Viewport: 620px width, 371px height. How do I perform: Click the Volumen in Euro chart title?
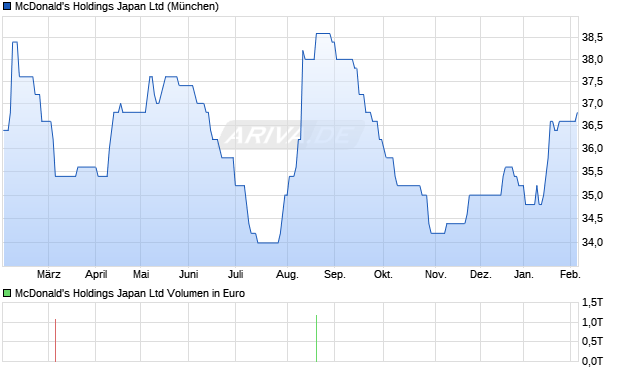click(130, 293)
